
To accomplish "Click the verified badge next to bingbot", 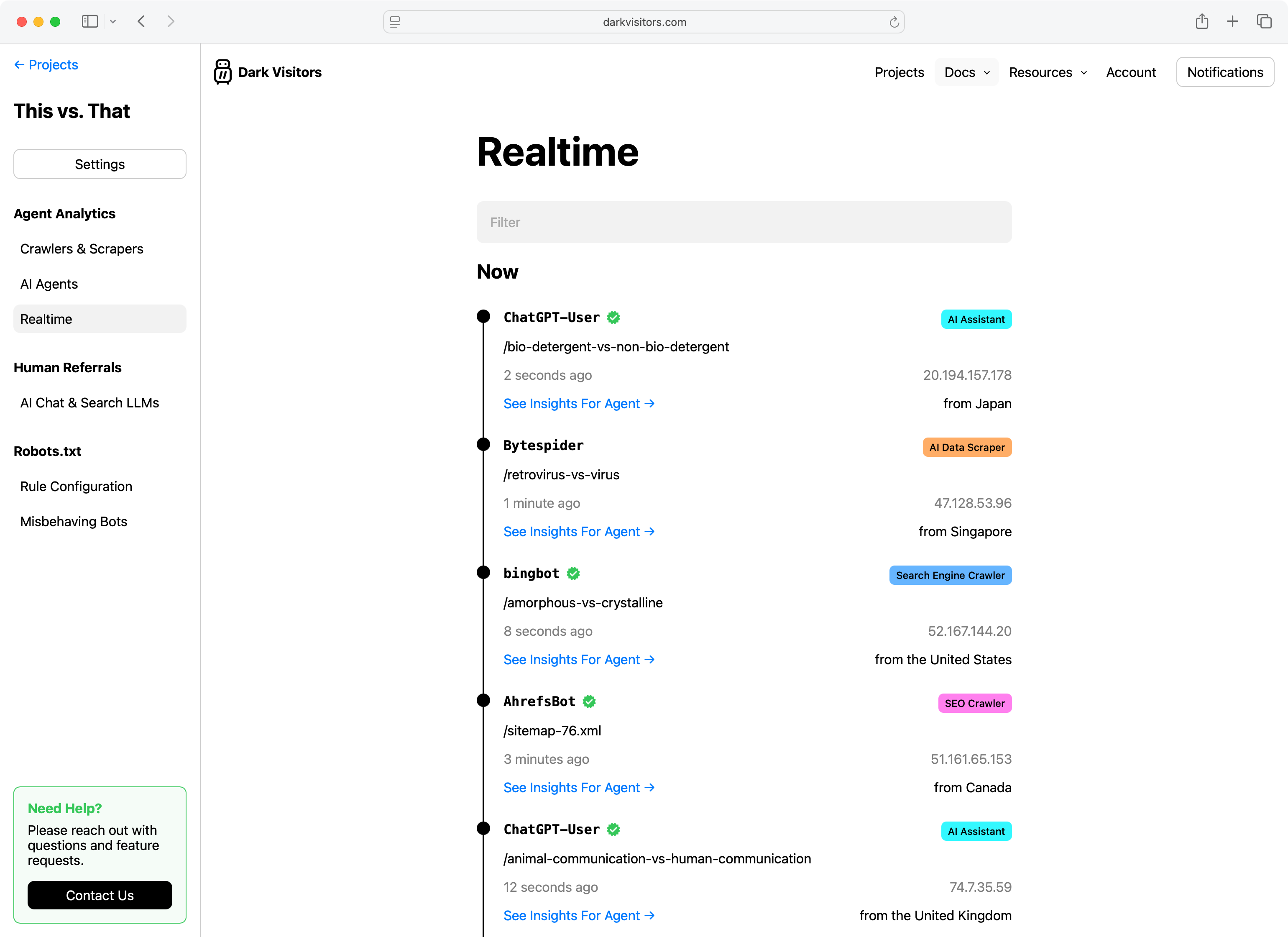I will tap(574, 574).
